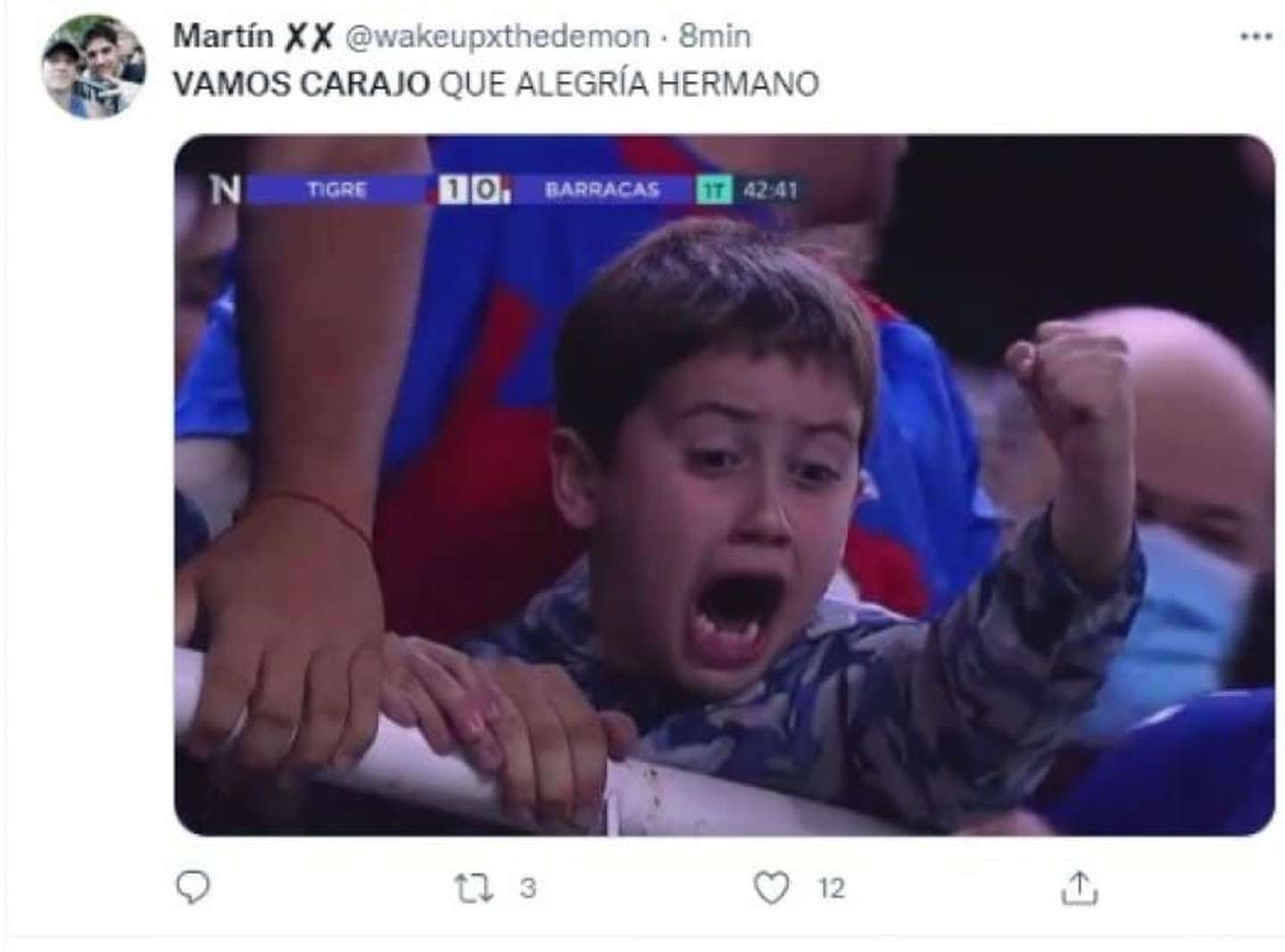Click the retweet count 3
The width and height of the screenshot is (1285, 952).
coord(527,889)
